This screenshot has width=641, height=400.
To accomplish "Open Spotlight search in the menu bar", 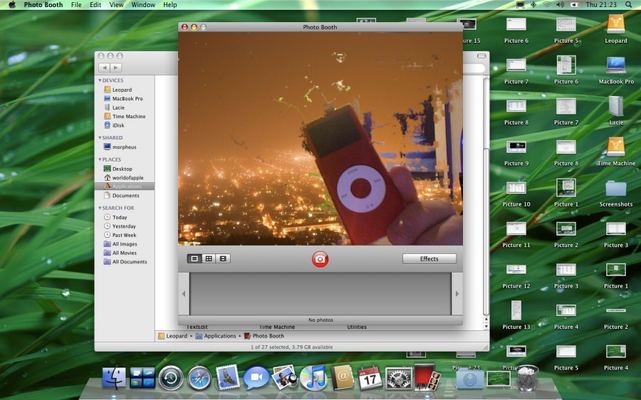I will coord(628,5).
